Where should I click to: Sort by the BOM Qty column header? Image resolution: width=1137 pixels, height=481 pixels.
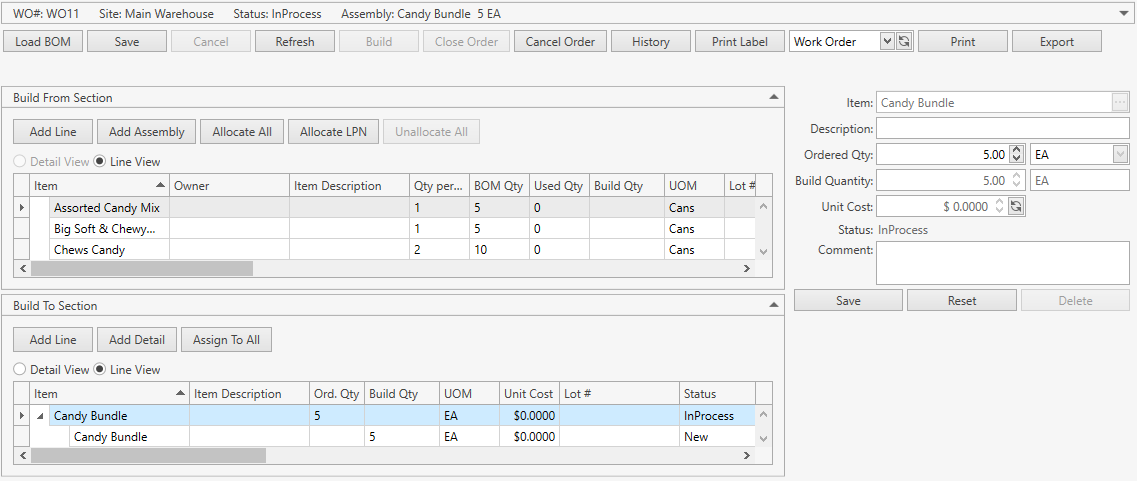[498, 186]
